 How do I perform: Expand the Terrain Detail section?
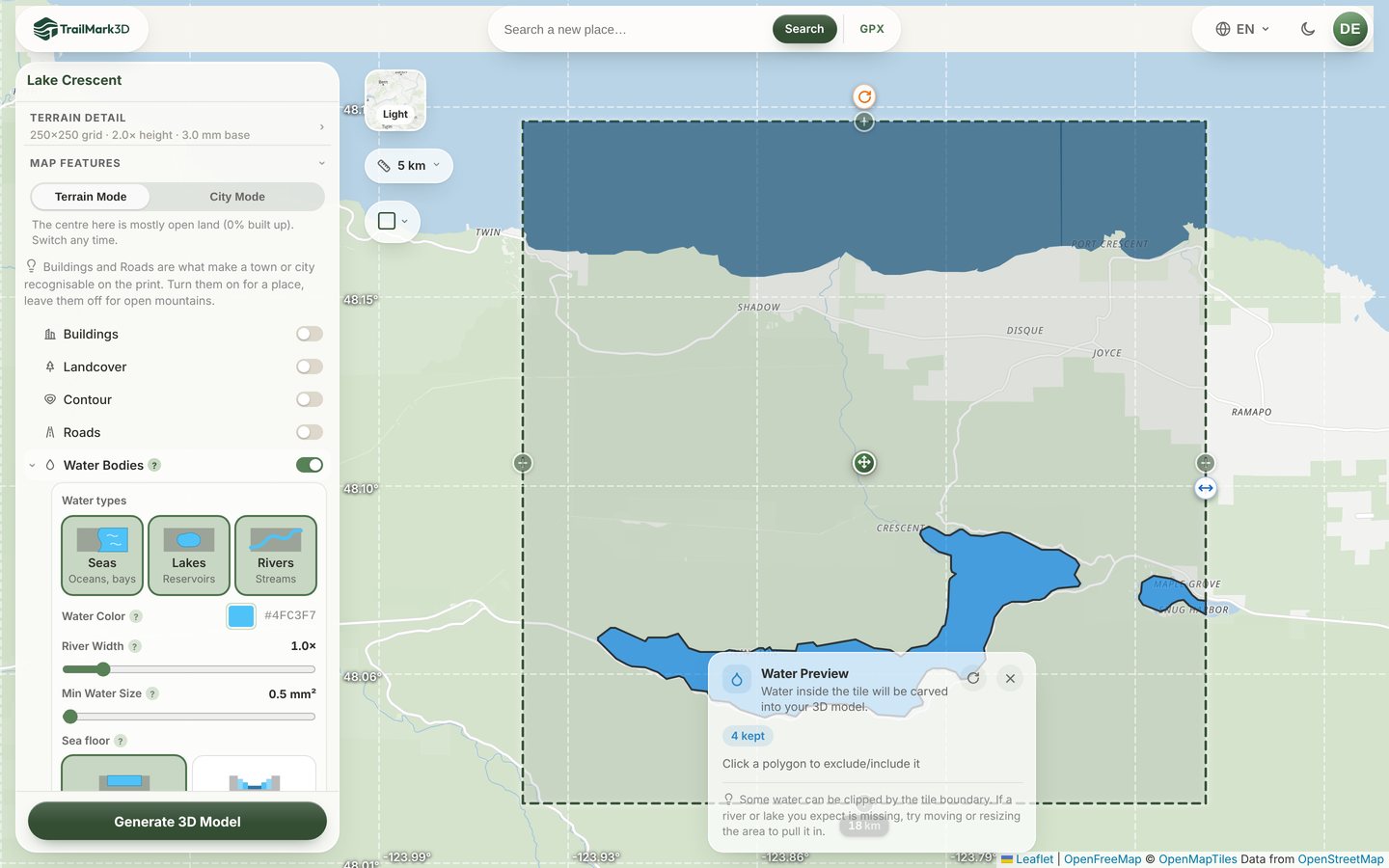177,126
